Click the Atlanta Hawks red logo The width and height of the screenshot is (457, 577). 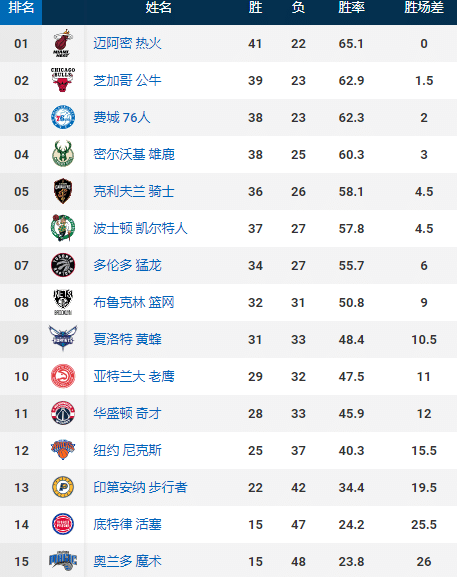click(x=63, y=376)
